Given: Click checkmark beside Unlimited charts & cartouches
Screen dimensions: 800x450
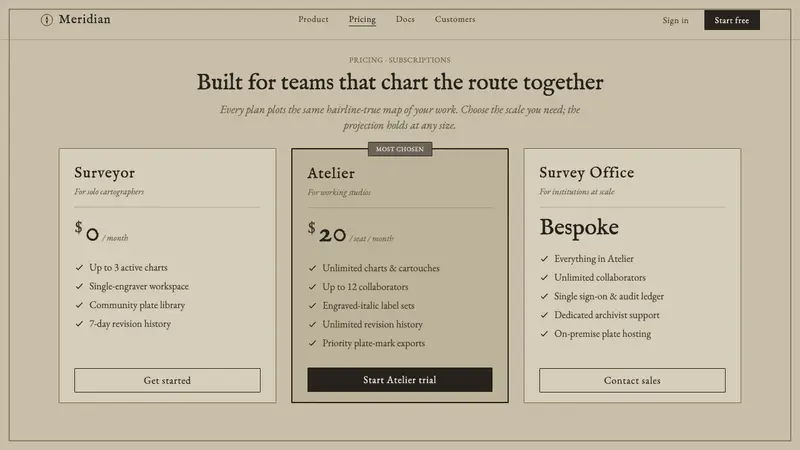Looking at the screenshot, I should [x=312, y=268].
